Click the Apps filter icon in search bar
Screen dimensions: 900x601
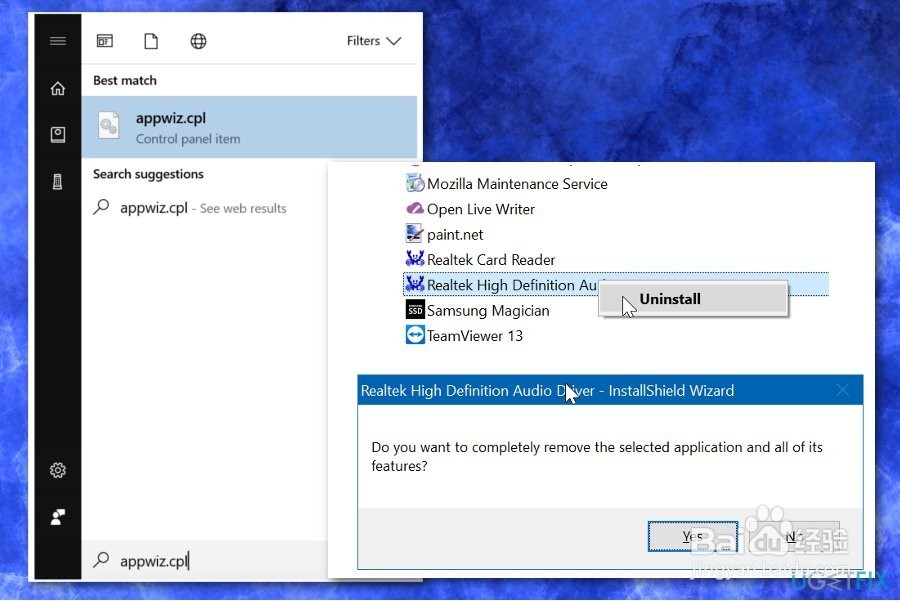tap(104, 41)
